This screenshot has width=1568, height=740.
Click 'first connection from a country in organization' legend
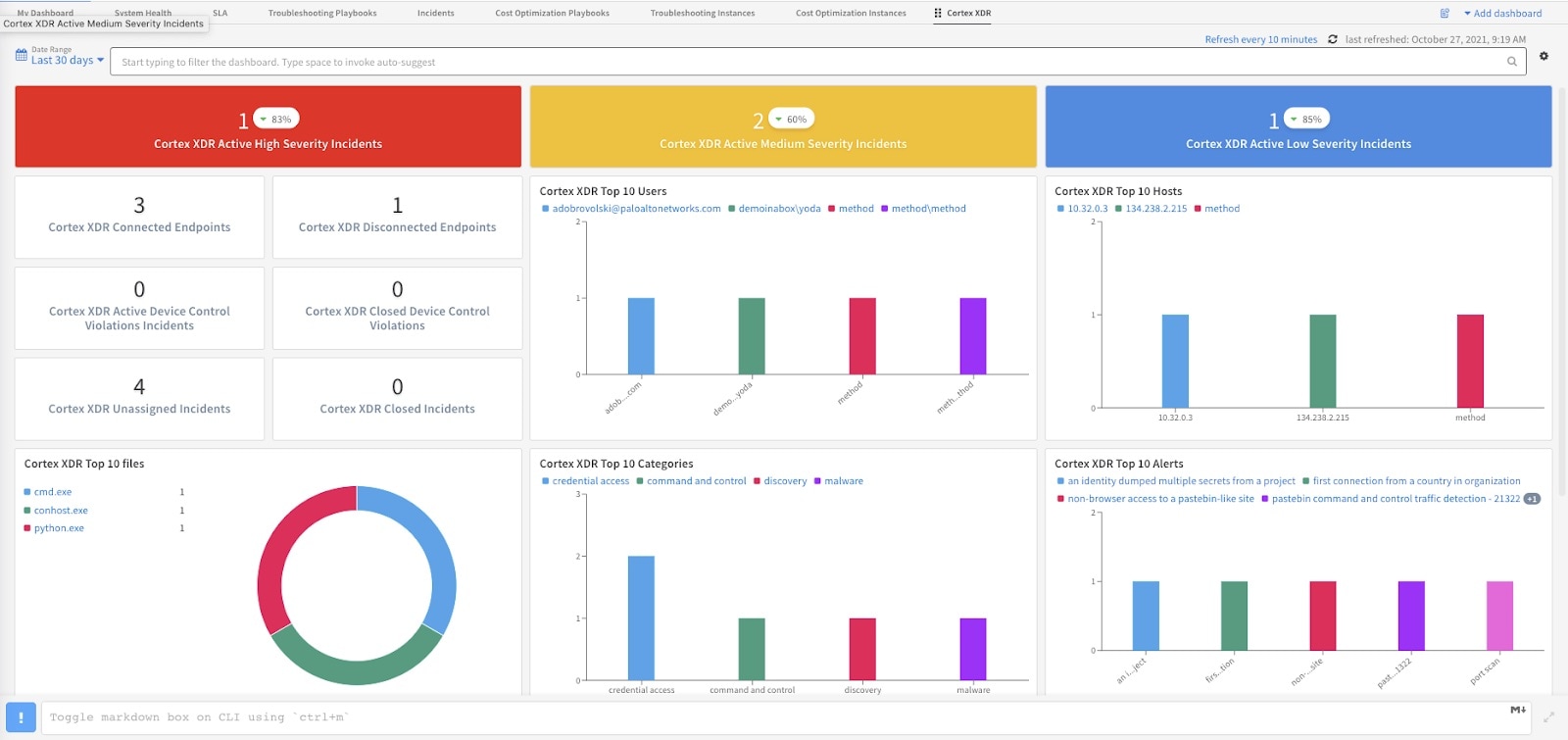coord(1411,480)
